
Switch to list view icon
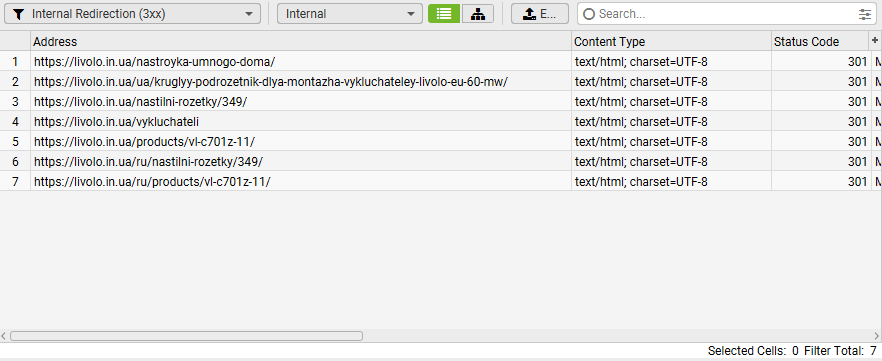[x=444, y=14]
